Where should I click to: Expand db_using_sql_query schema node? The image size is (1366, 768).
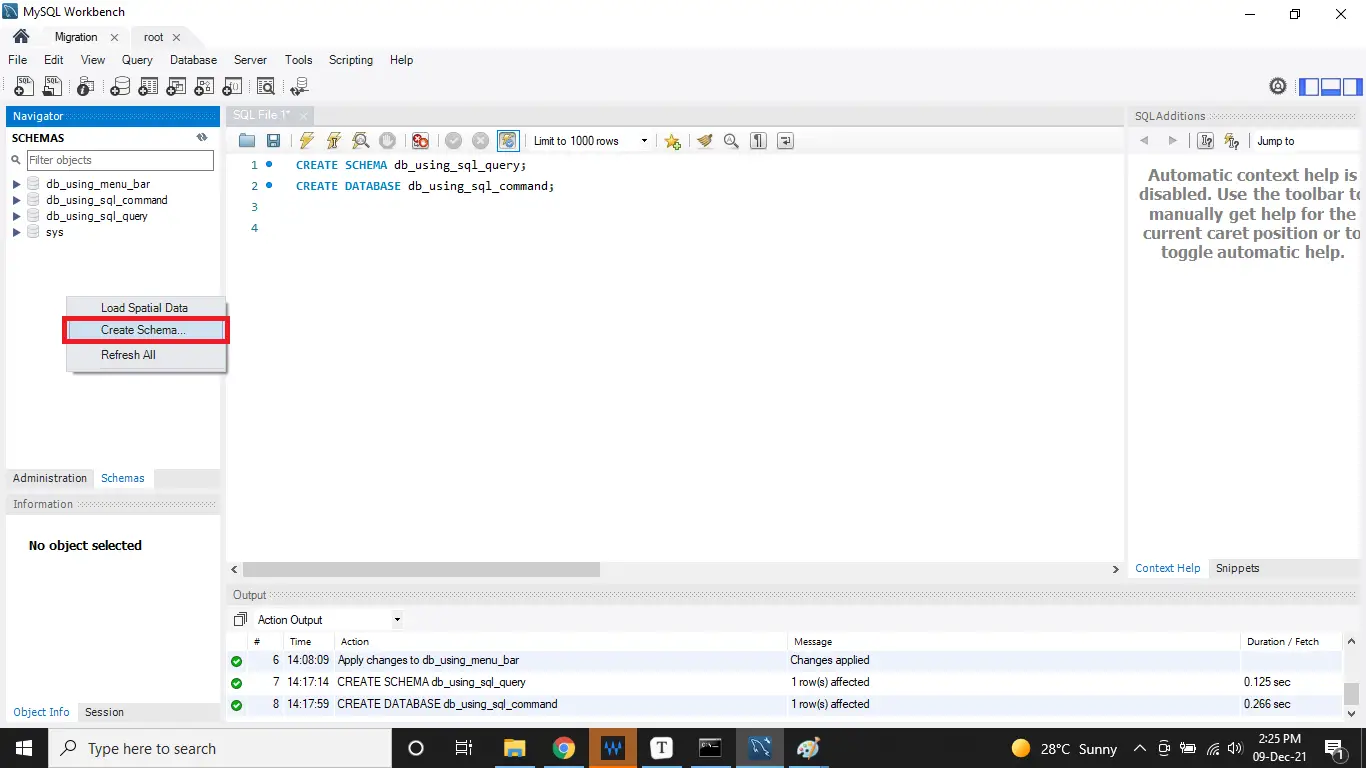click(17, 216)
